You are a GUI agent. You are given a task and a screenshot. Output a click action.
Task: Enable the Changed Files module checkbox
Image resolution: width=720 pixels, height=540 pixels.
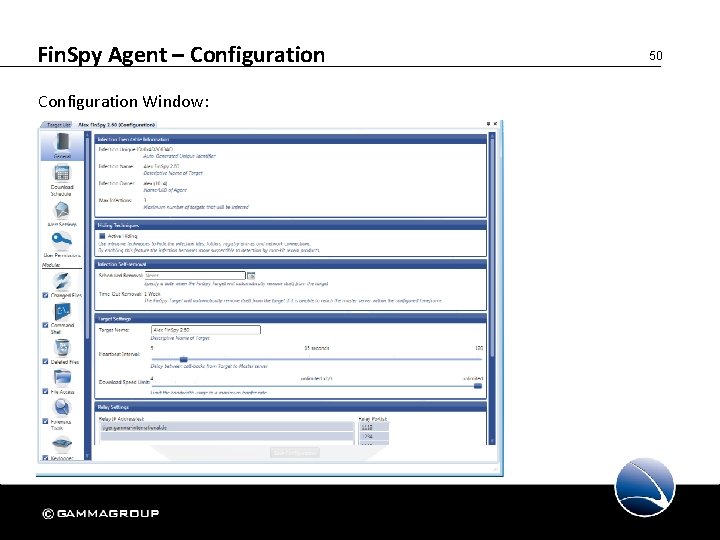click(x=45, y=295)
